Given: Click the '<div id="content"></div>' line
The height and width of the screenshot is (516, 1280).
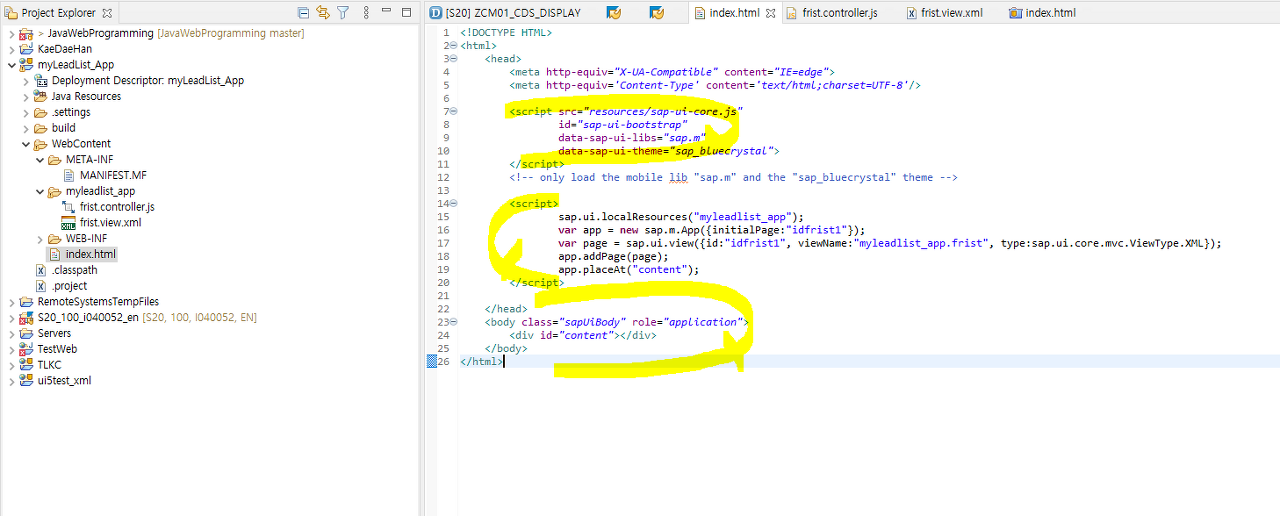Looking at the screenshot, I should (x=582, y=336).
